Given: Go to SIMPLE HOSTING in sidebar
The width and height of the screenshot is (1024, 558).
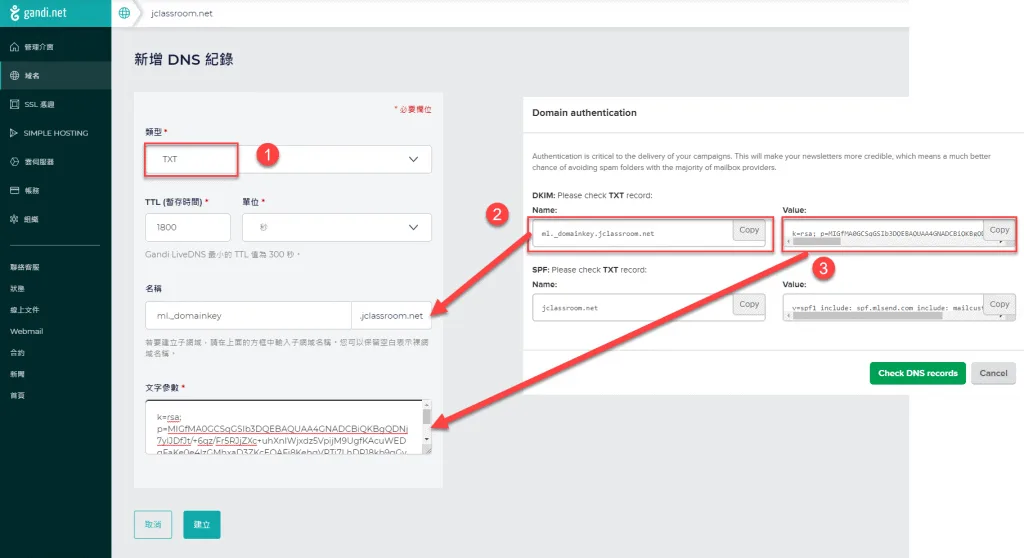Looking at the screenshot, I should [56, 133].
